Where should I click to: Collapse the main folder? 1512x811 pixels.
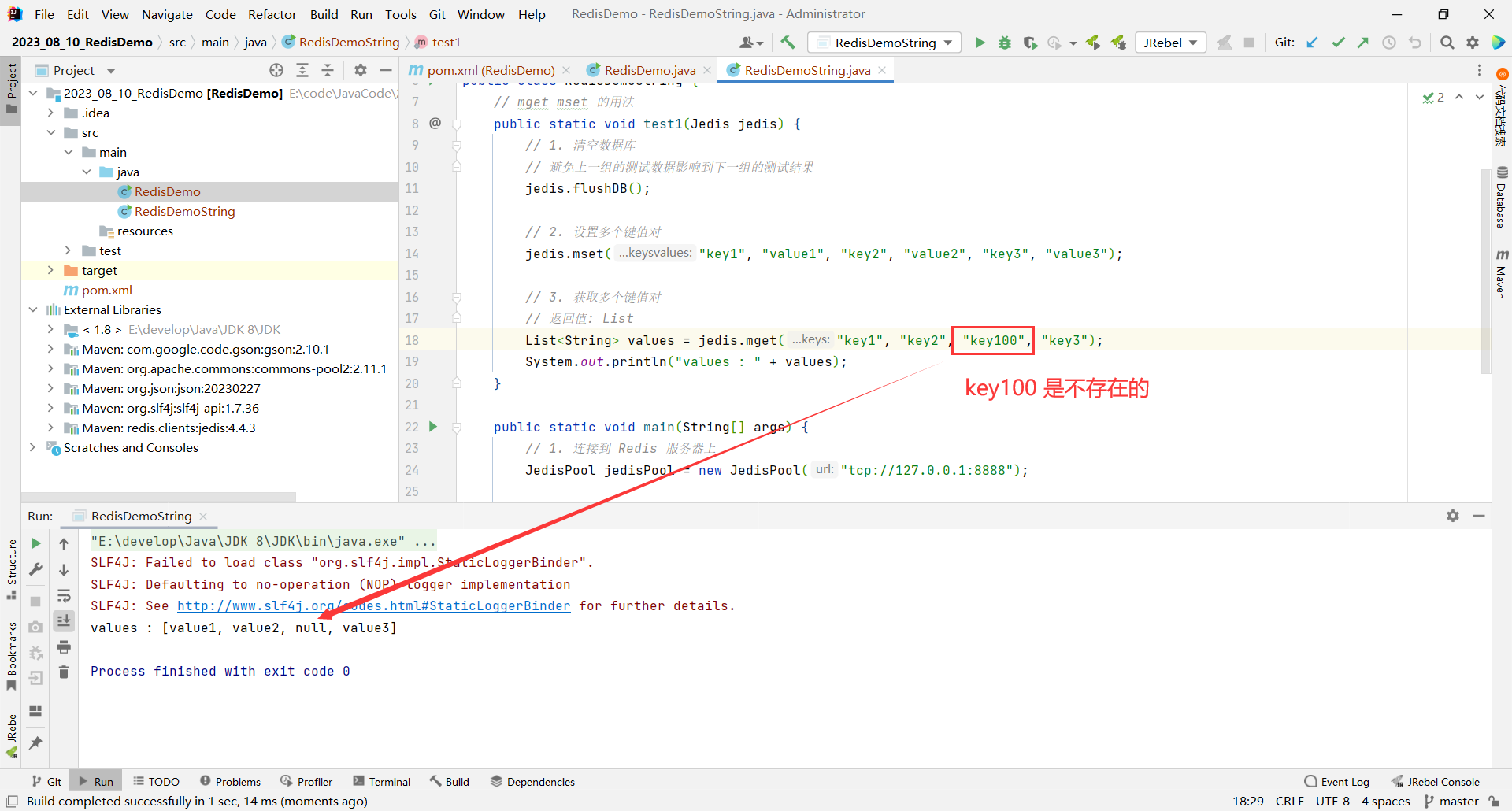tap(69, 152)
